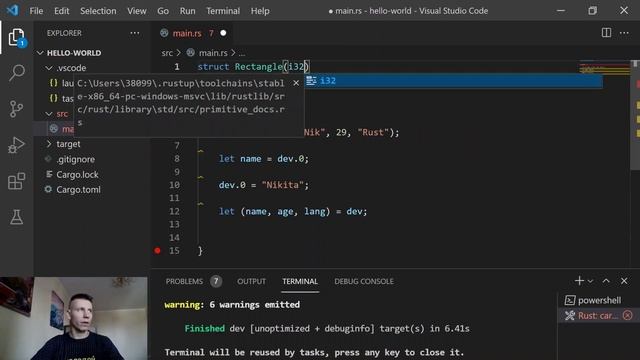Click the struct Rectangle line of code
This screenshot has height=360, width=640.
253,67
